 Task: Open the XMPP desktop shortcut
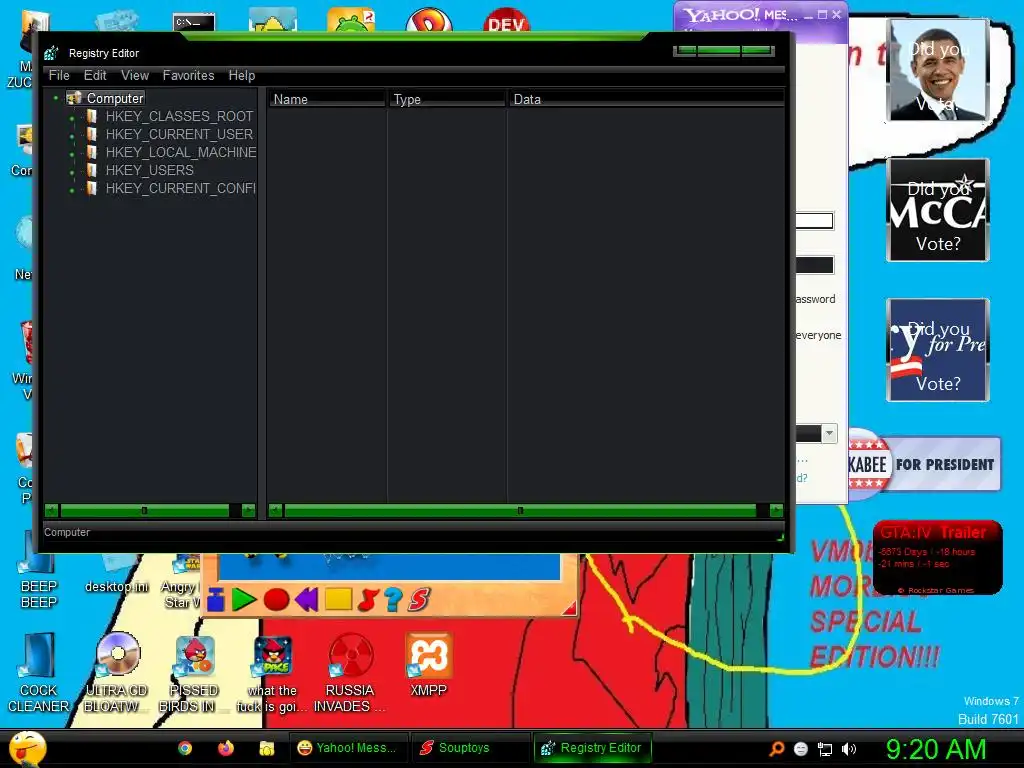tap(428, 665)
